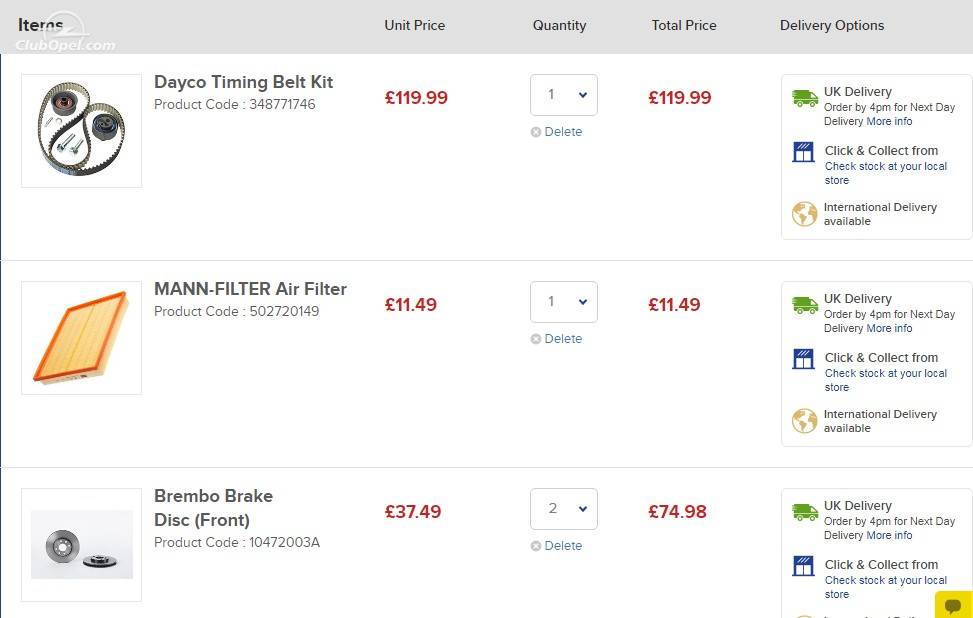Viewport: 973px width, 618px height.
Task: Click globe icon beside MANN-FILTER International Delivery
Action: tap(804, 421)
